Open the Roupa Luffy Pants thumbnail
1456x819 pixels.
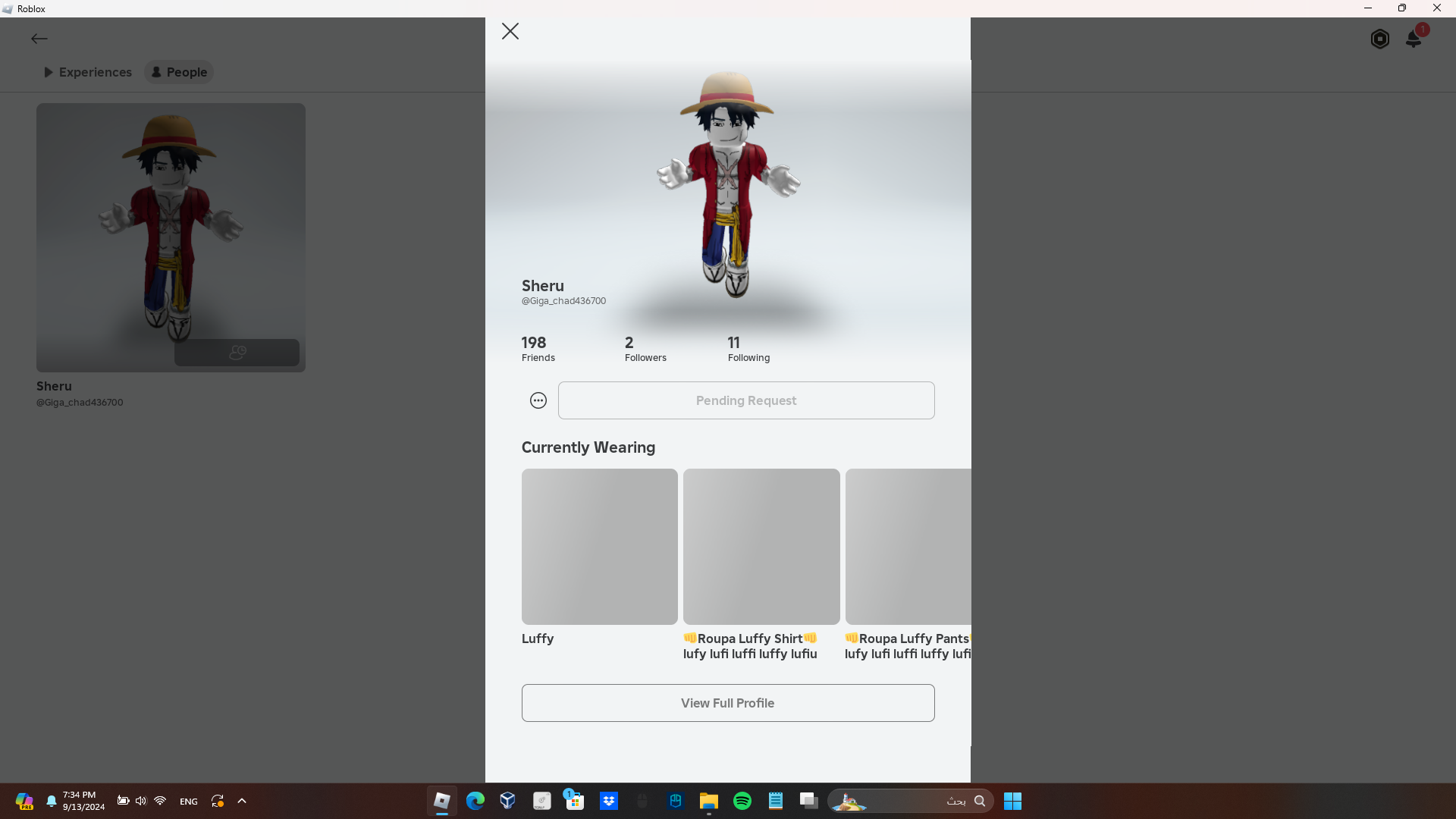pos(908,547)
